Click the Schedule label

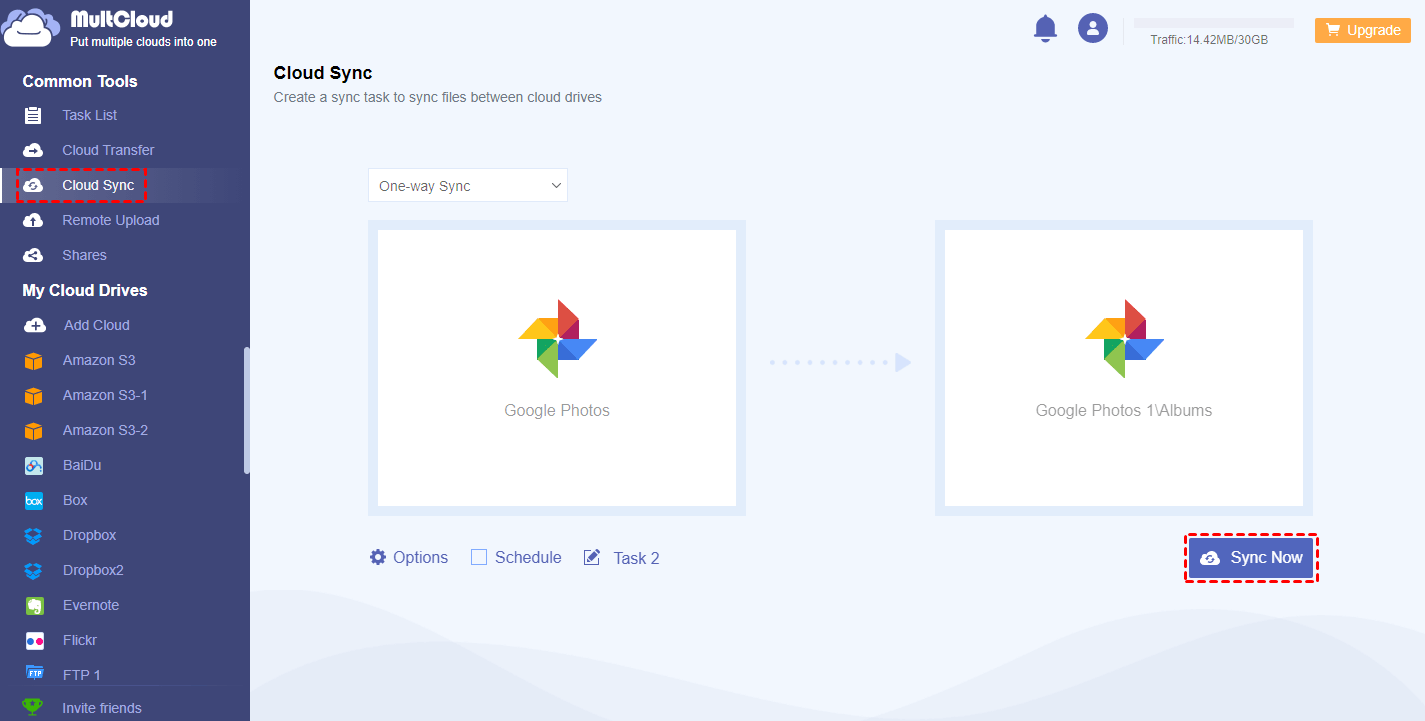(x=528, y=557)
